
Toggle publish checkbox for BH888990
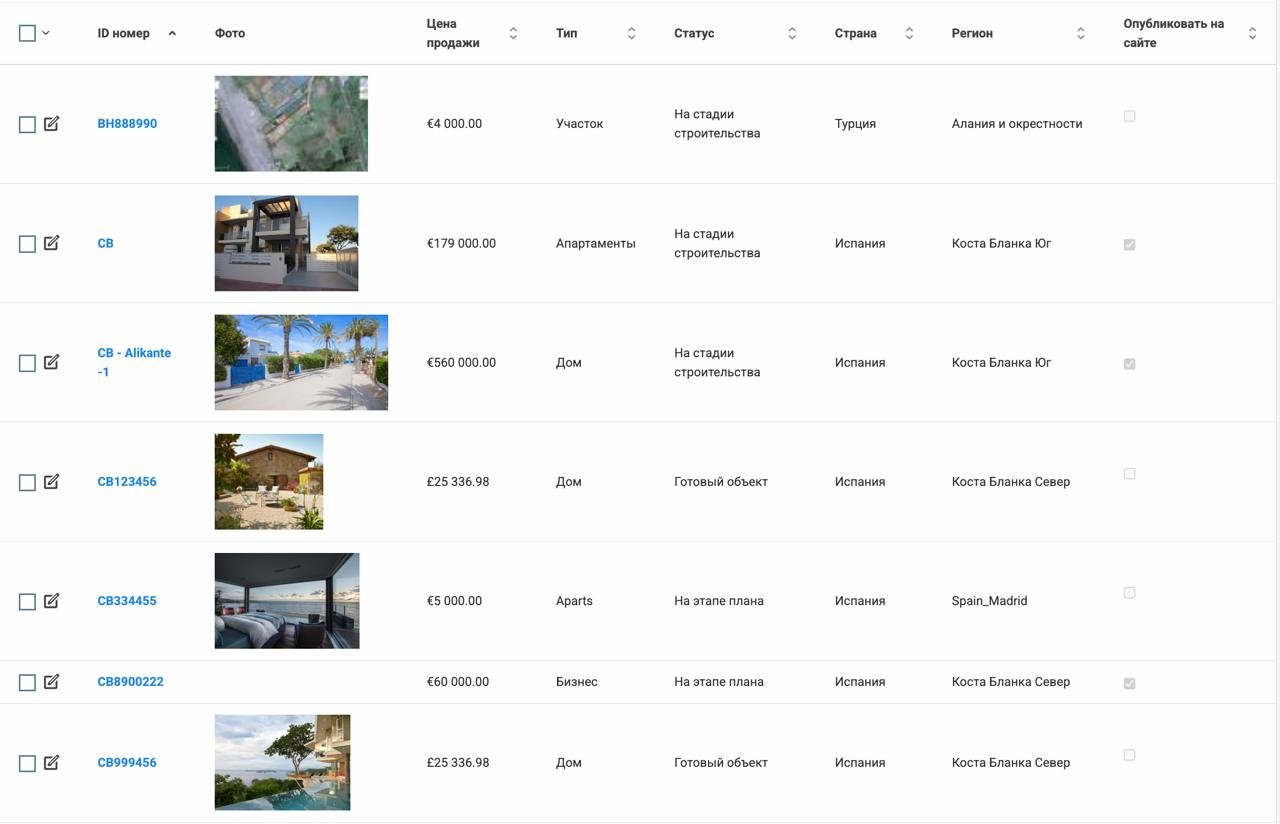(x=1129, y=116)
